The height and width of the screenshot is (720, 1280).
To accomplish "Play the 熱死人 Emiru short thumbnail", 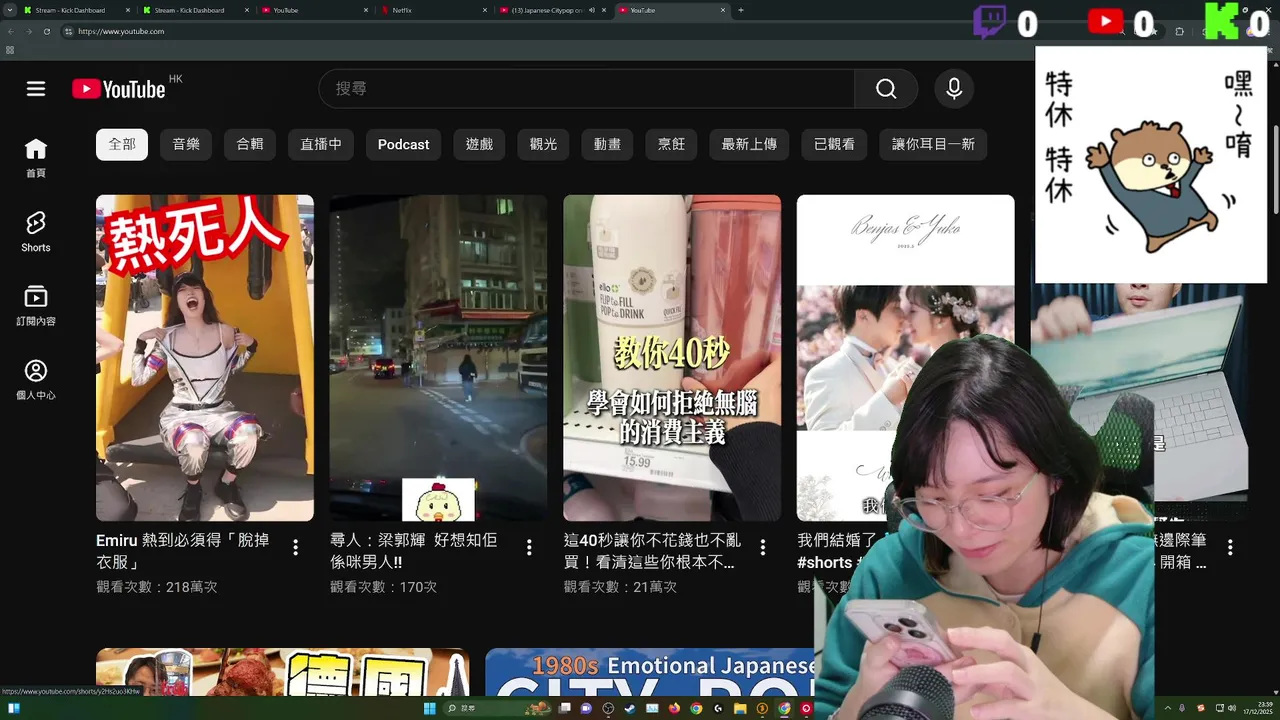I will pyautogui.click(x=205, y=358).
